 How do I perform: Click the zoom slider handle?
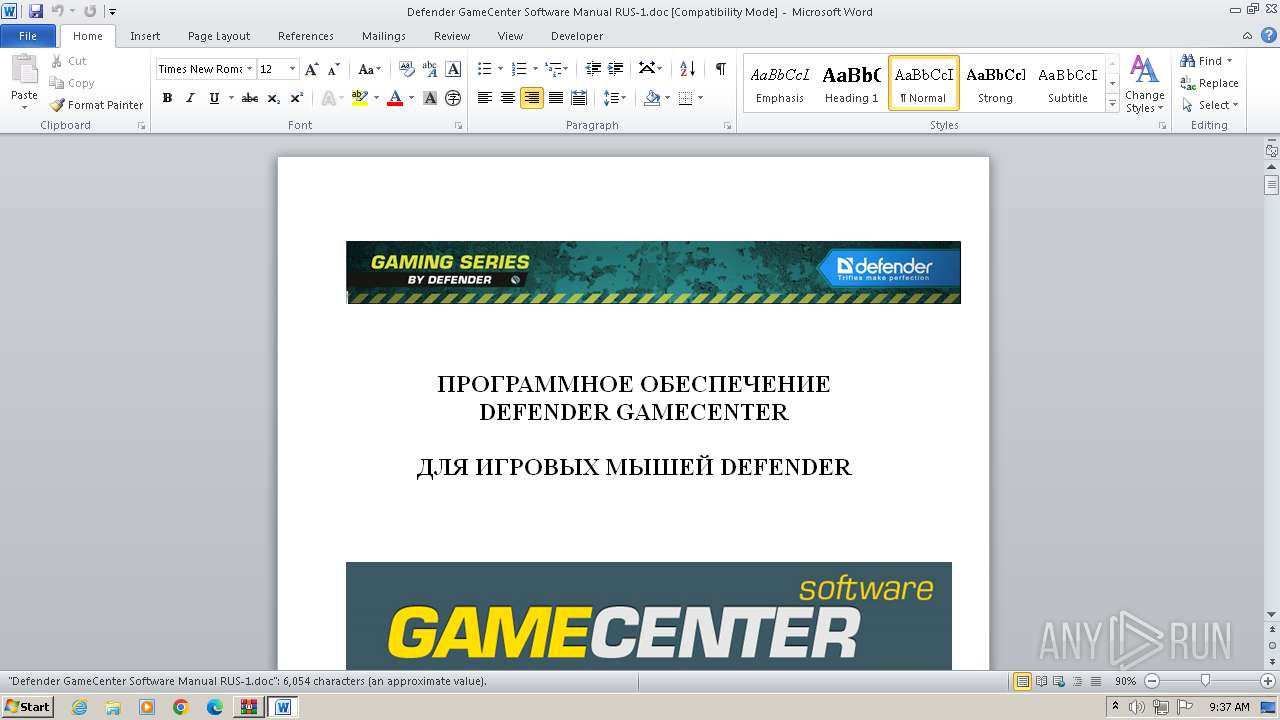(1205, 681)
